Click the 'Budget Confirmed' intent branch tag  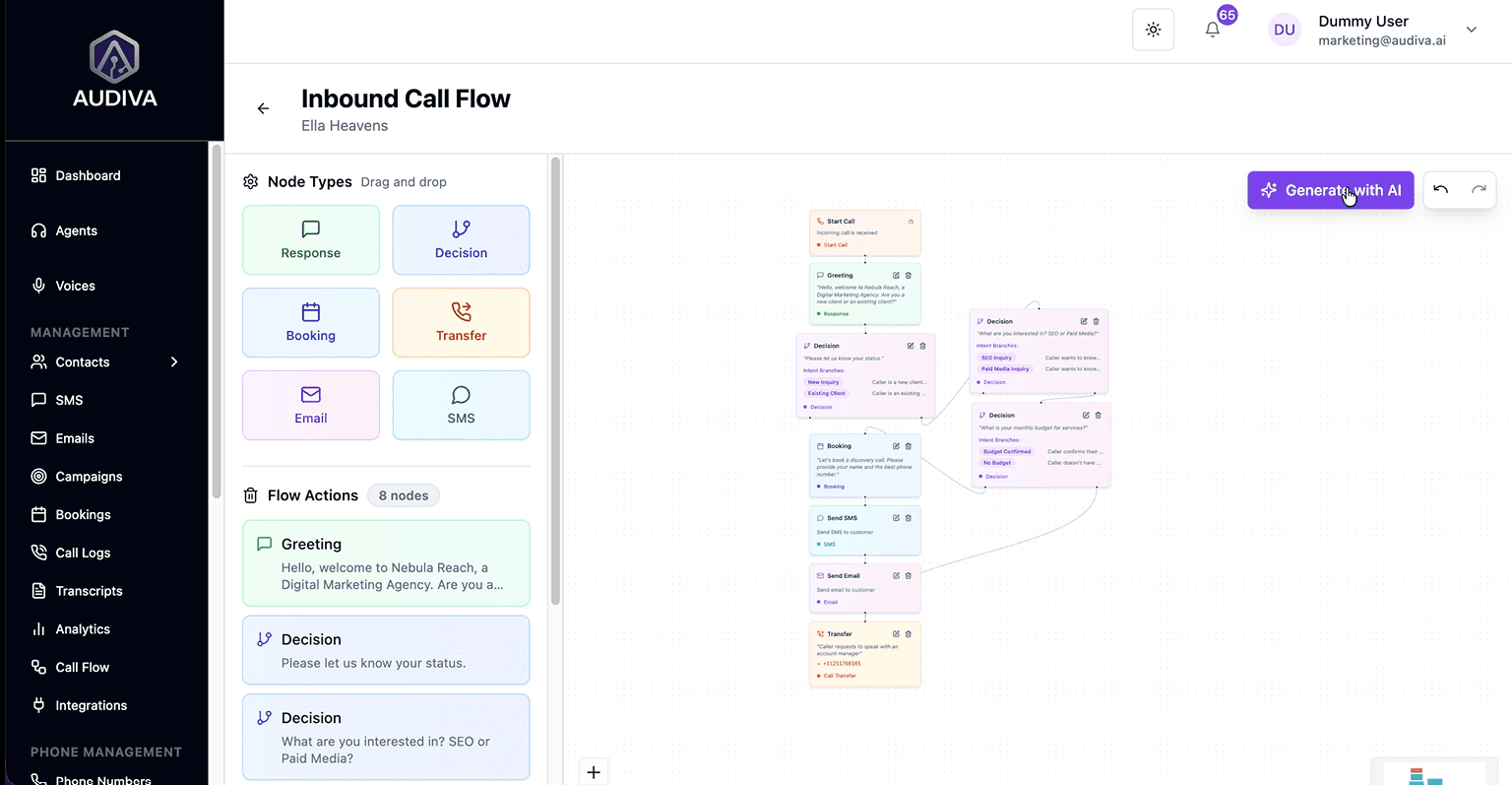pyautogui.click(x=1007, y=451)
